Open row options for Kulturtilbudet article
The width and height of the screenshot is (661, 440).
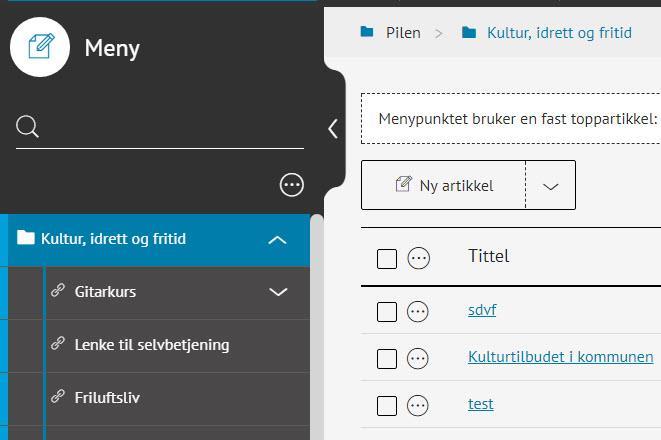(418, 358)
